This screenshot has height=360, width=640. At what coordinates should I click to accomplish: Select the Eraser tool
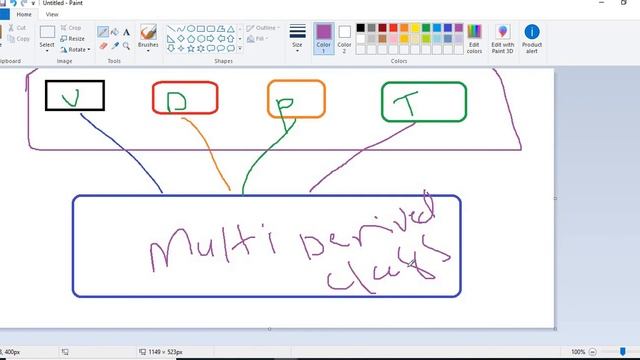coord(103,45)
